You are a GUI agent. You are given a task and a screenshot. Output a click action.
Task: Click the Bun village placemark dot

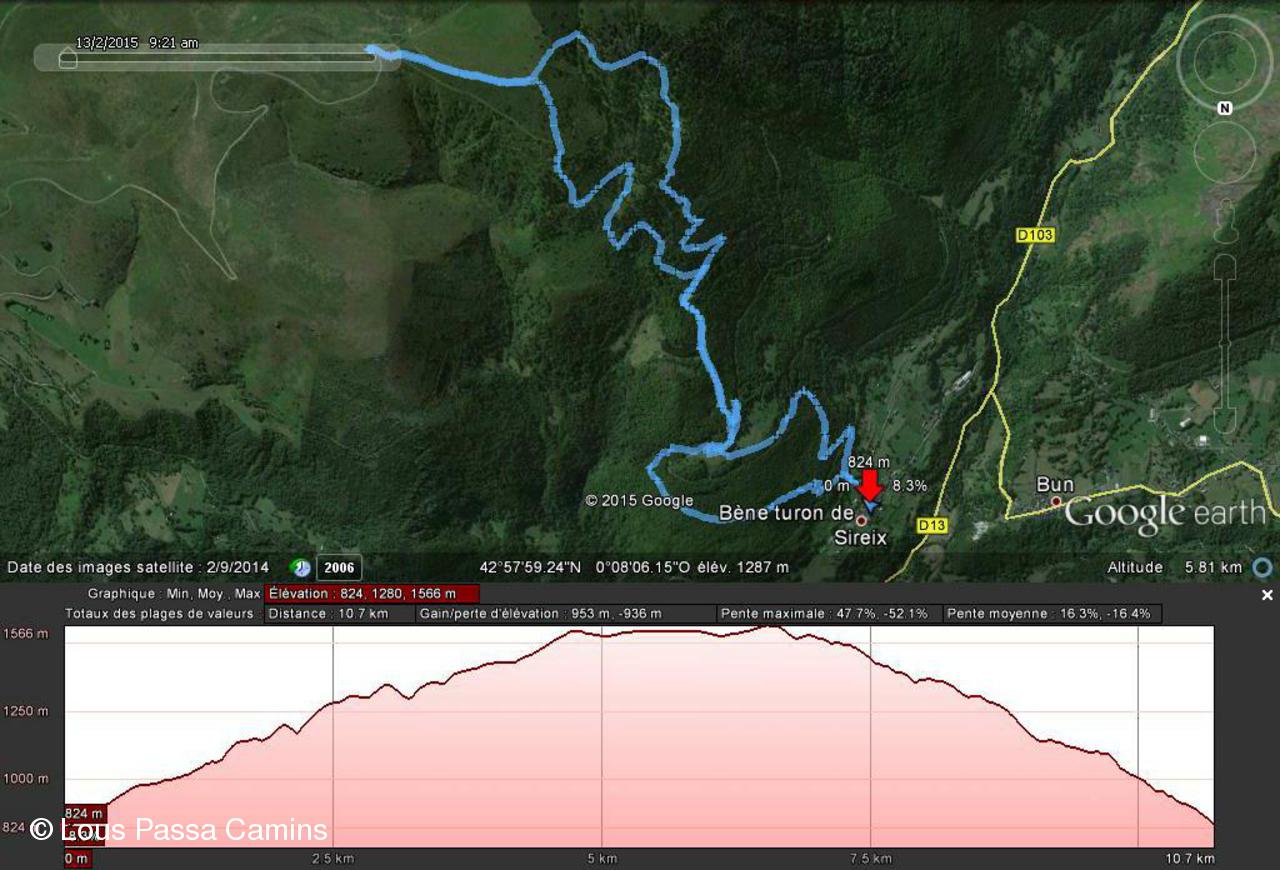click(x=1056, y=501)
